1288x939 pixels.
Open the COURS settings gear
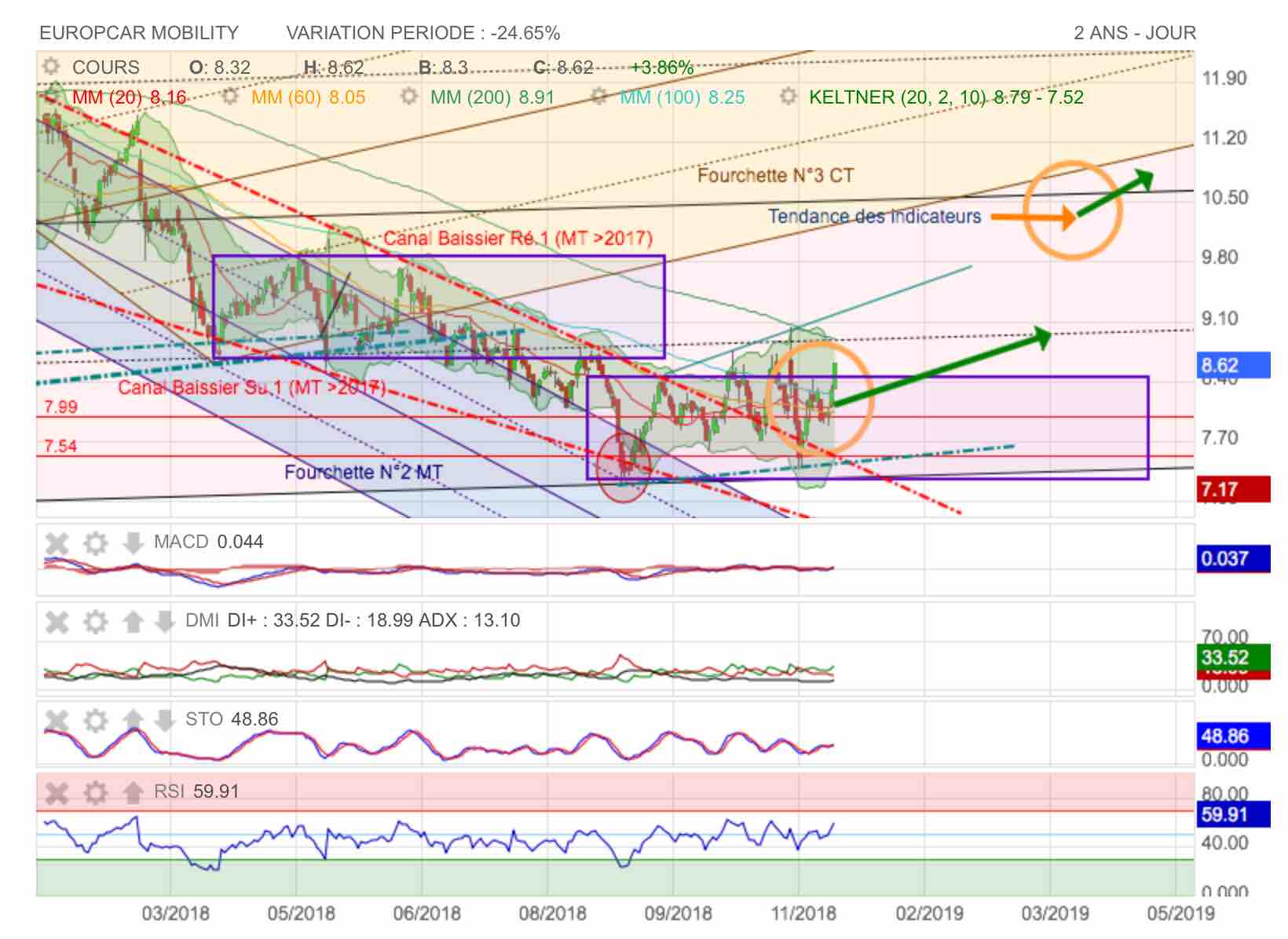[x=52, y=67]
